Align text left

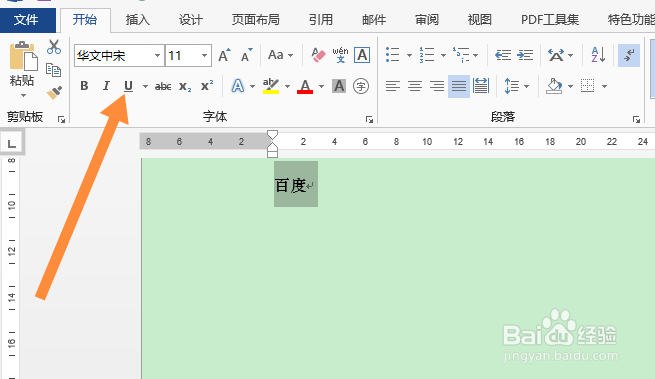point(393,86)
